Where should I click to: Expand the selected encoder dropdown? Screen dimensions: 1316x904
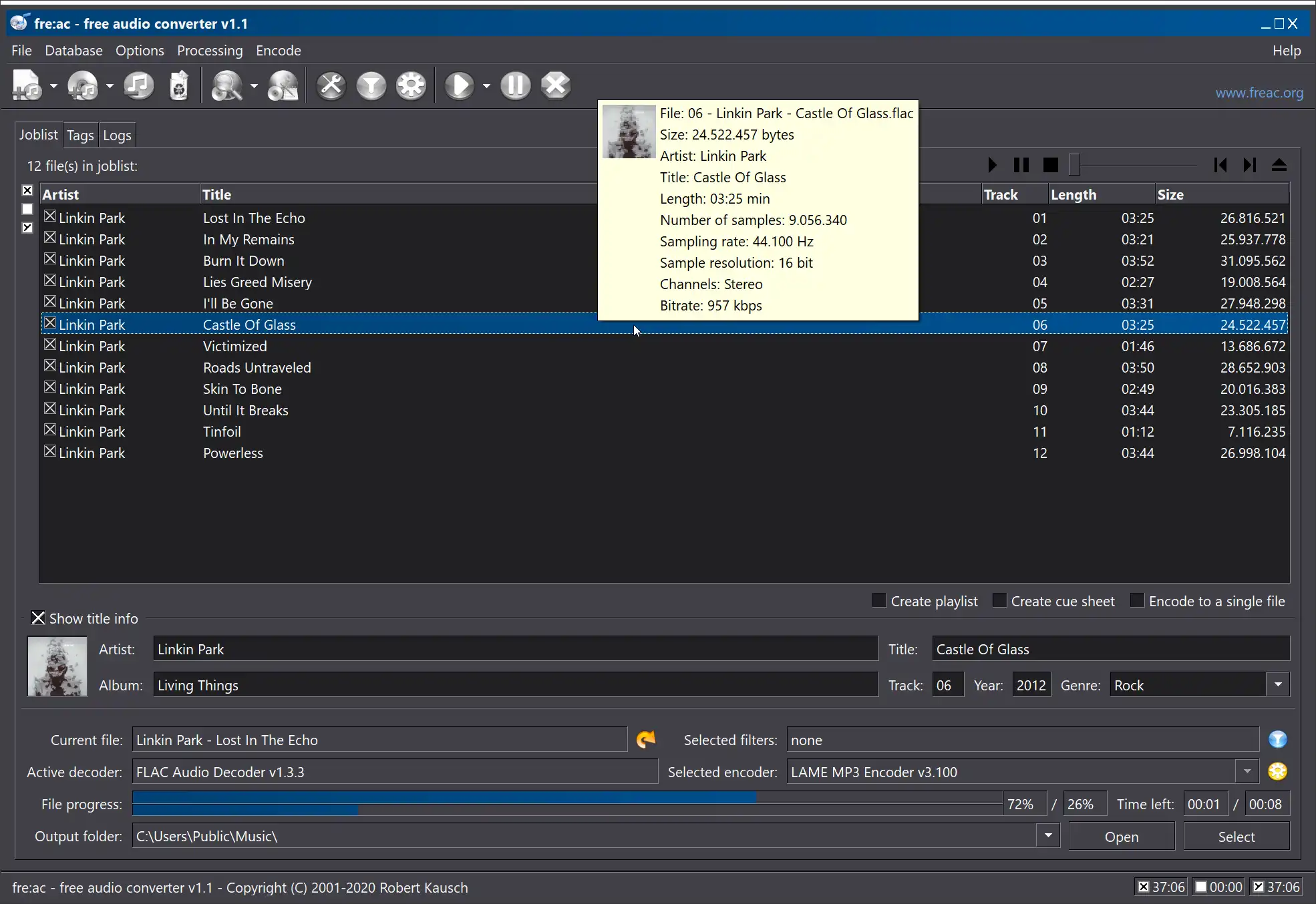click(1247, 771)
